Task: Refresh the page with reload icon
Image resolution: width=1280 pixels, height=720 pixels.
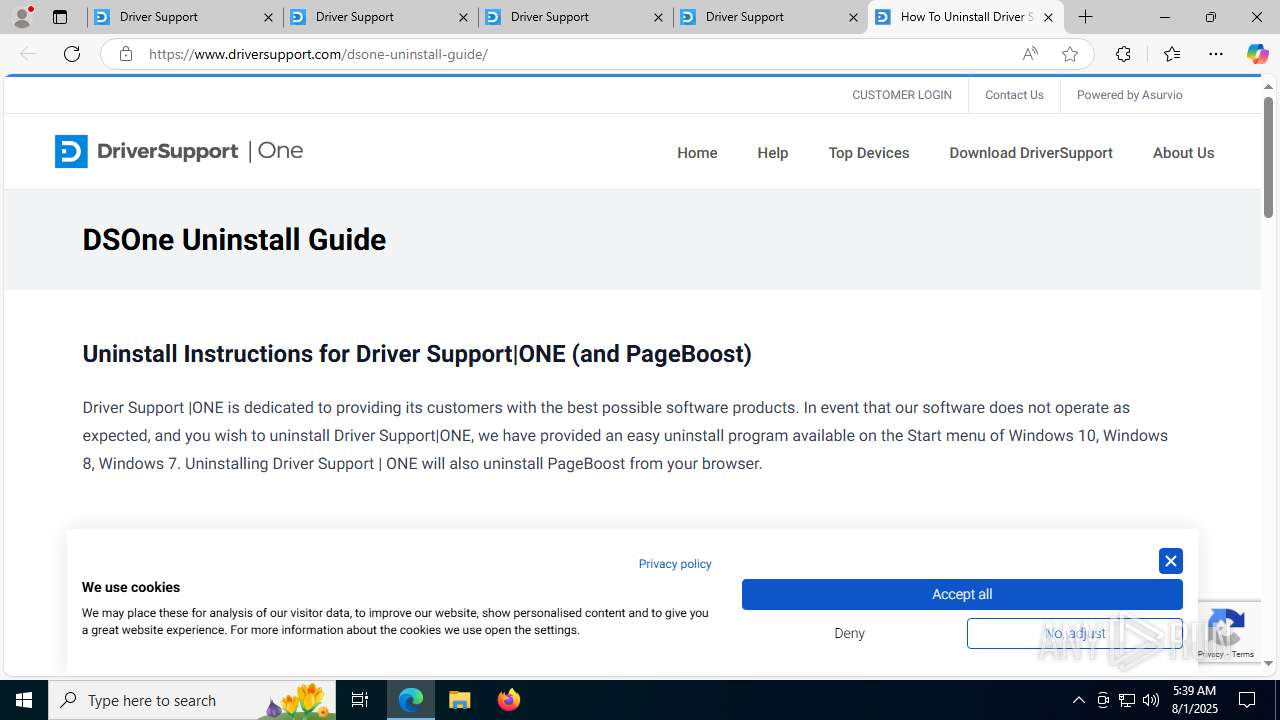Action: 72,54
